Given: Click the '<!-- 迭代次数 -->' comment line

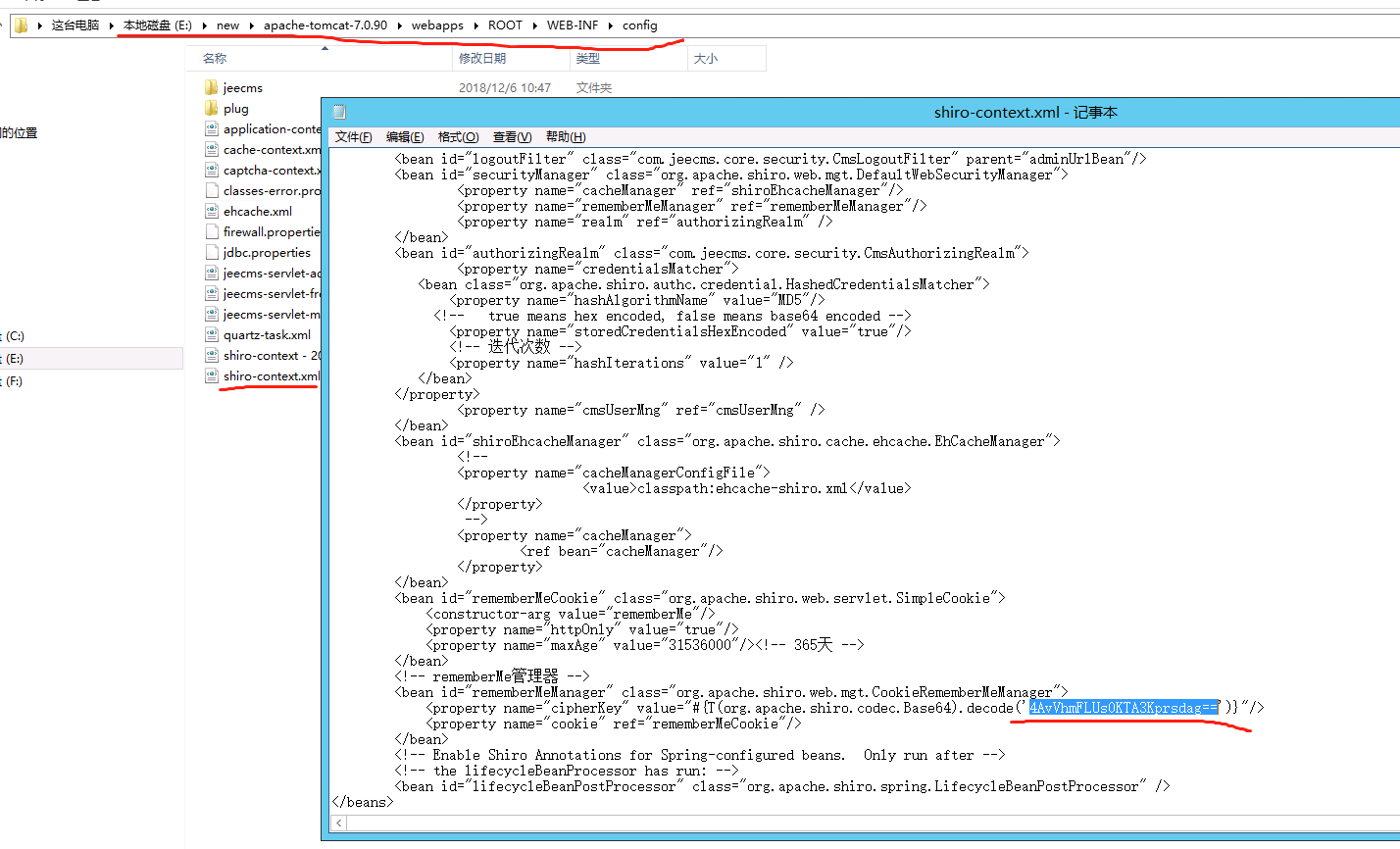Looking at the screenshot, I should 516,347.
